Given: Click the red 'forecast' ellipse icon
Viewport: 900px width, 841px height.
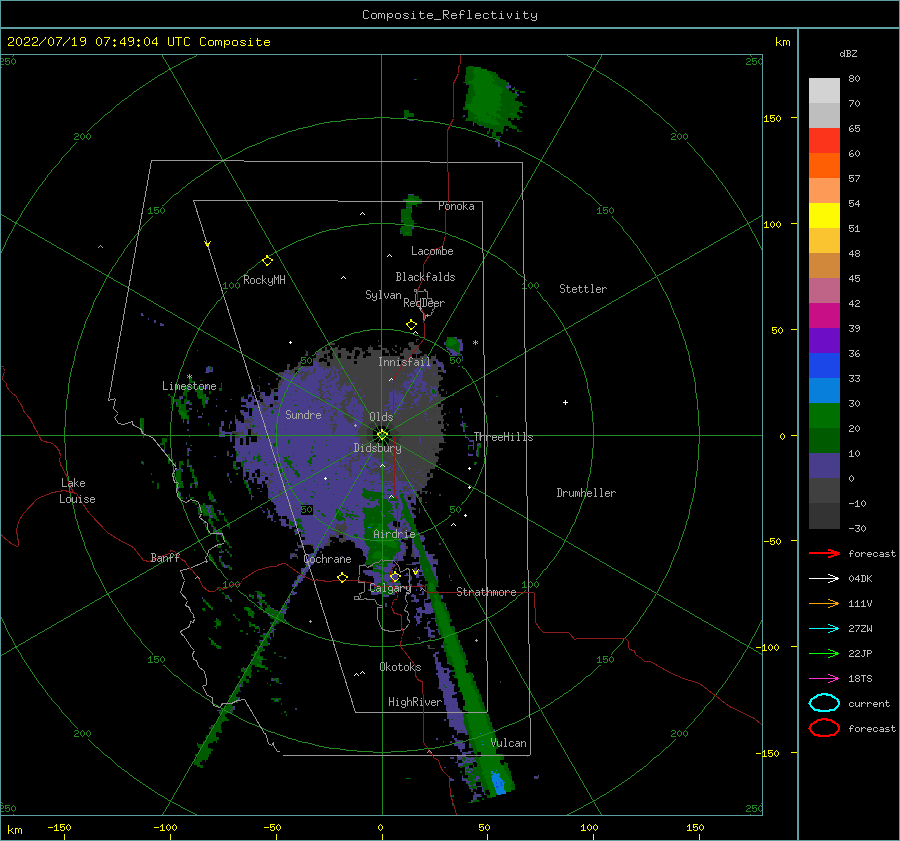Looking at the screenshot, I should tap(824, 728).
